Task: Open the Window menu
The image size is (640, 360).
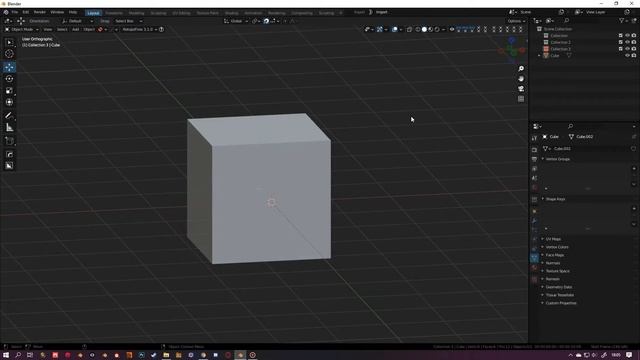Action: (x=57, y=12)
